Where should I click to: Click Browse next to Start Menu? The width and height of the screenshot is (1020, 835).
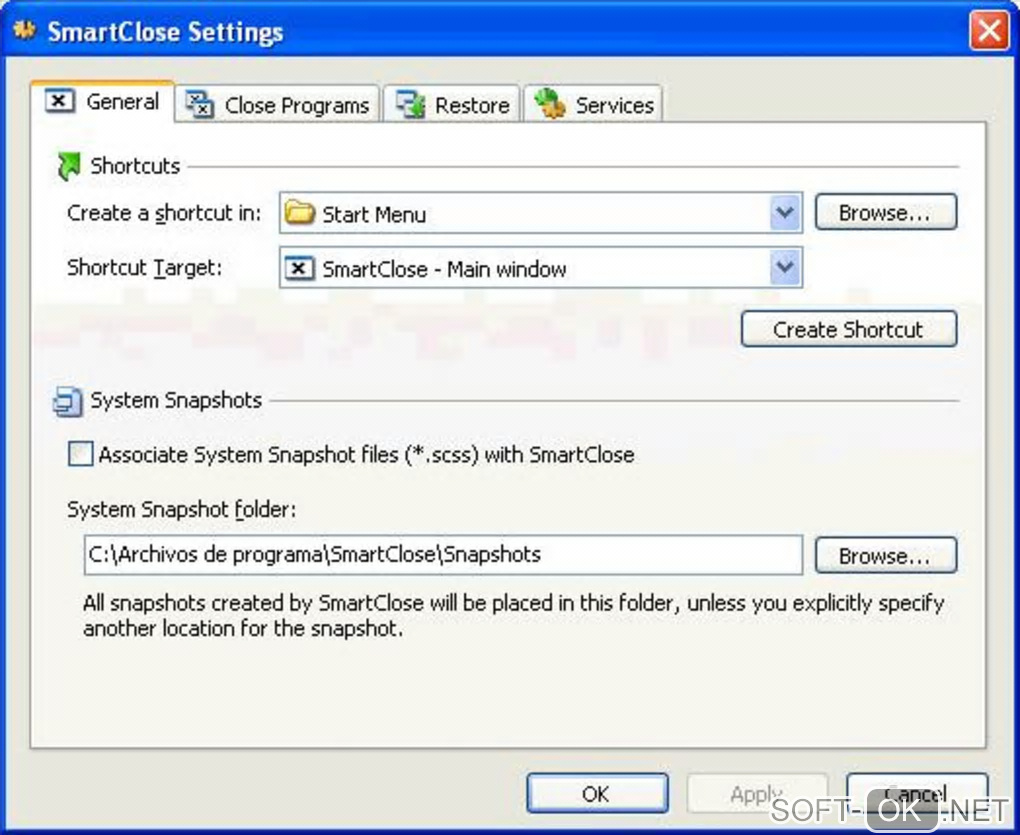point(885,212)
